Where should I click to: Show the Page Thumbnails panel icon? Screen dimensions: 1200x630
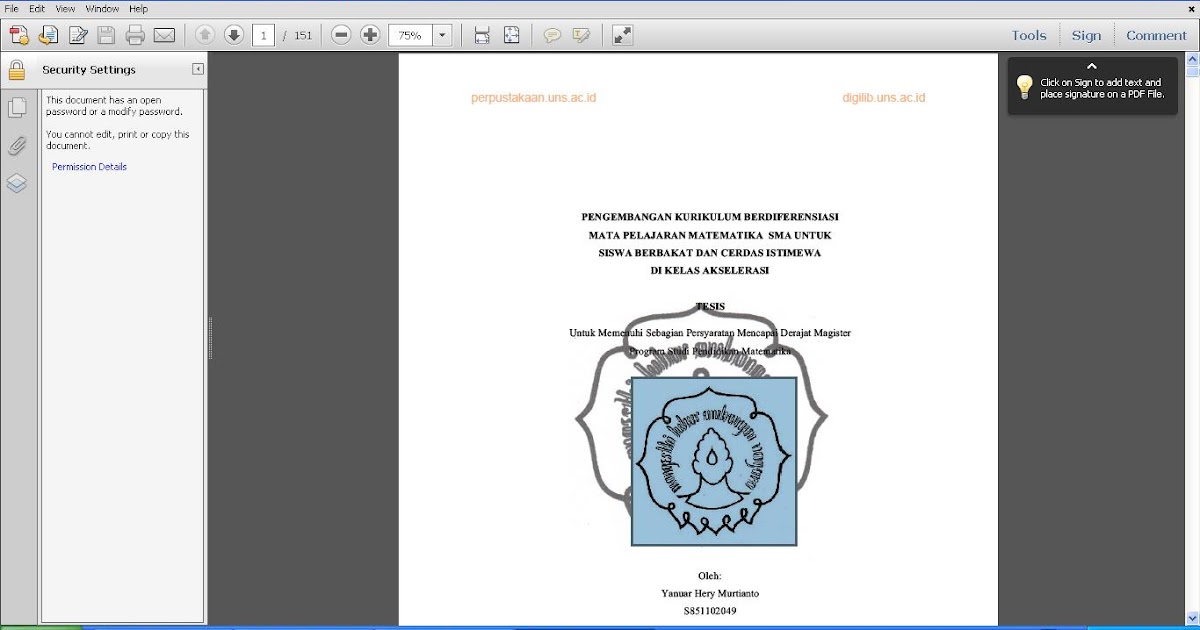(x=16, y=108)
